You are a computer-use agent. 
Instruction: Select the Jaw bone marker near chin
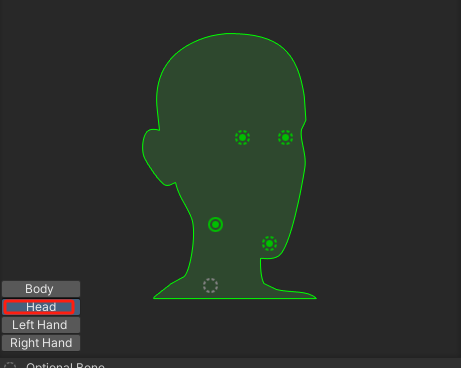269,244
